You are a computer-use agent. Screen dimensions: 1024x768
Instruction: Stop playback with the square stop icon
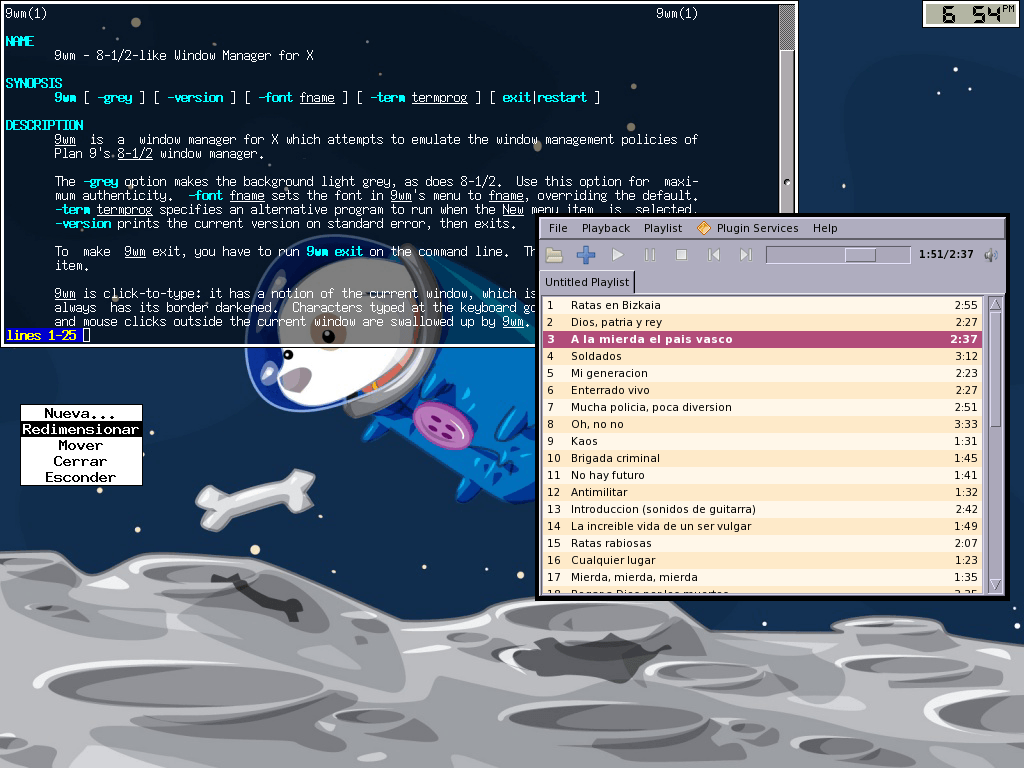click(x=682, y=256)
